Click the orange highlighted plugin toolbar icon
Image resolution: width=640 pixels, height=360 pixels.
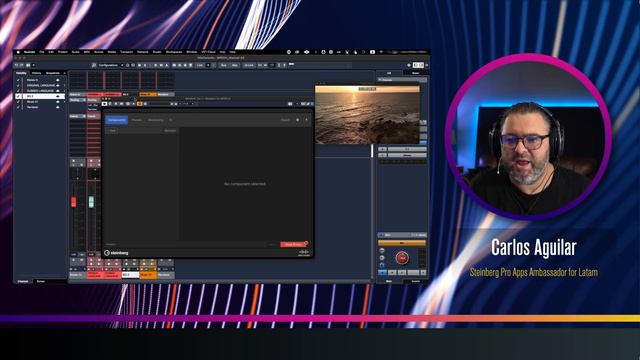pos(140,104)
